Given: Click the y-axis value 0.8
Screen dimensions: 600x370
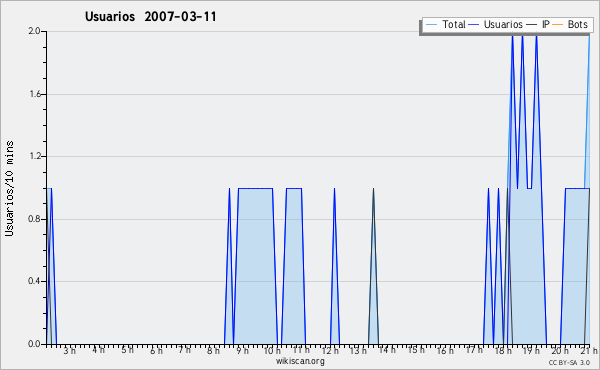Looking at the screenshot, I should click(x=34, y=219).
